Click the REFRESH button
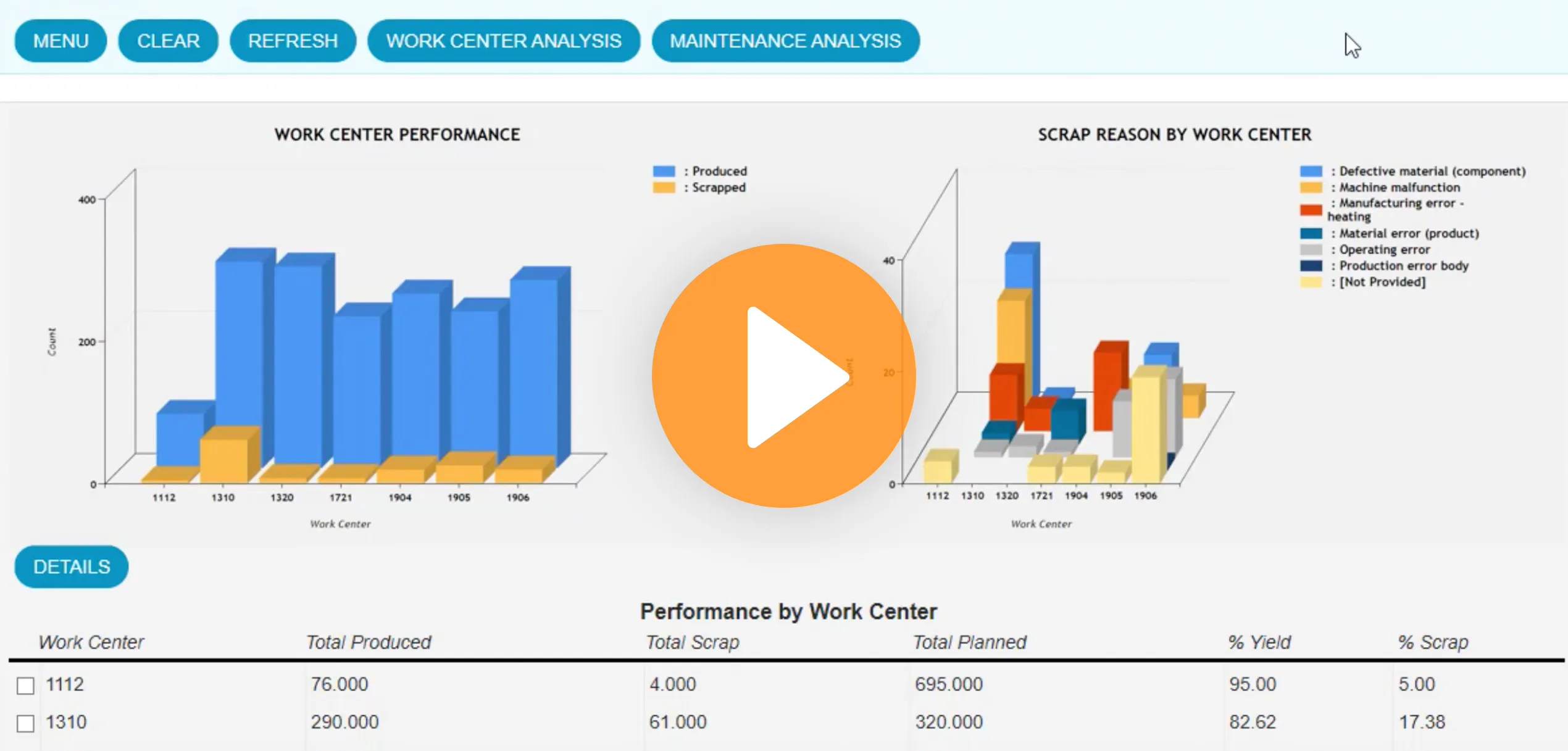The width and height of the screenshot is (1568, 751). click(293, 41)
